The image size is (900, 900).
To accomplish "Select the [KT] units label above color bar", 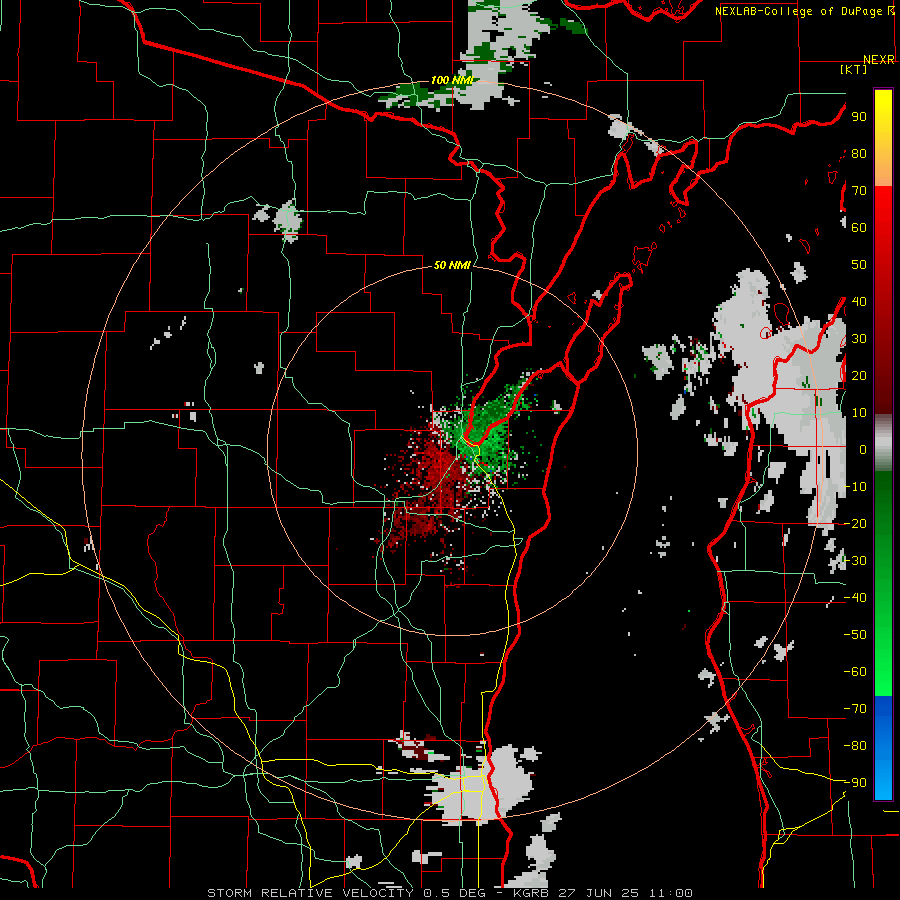I will coord(854,69).
